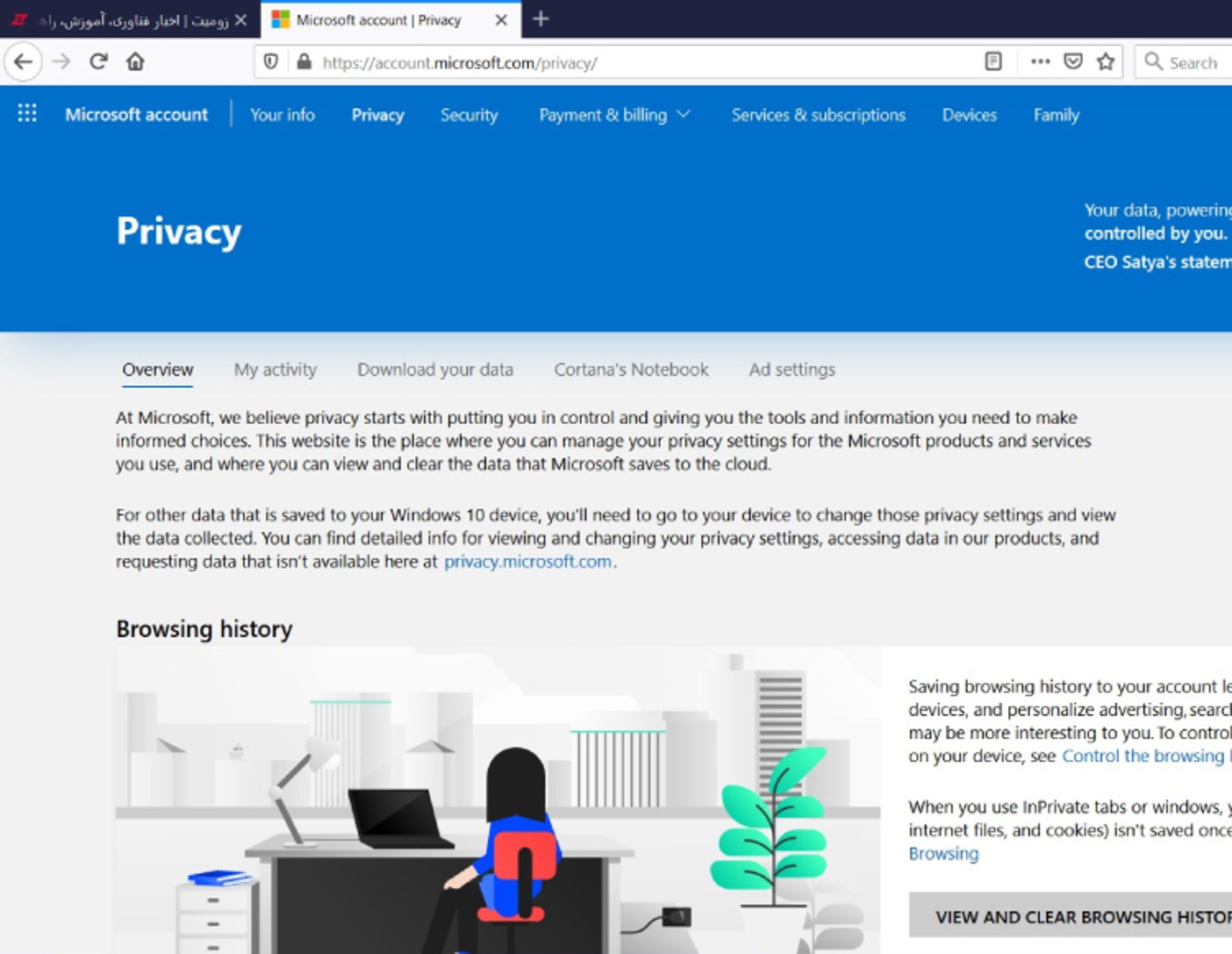Go to Services & subscriptions

click(x=818, y=115)
